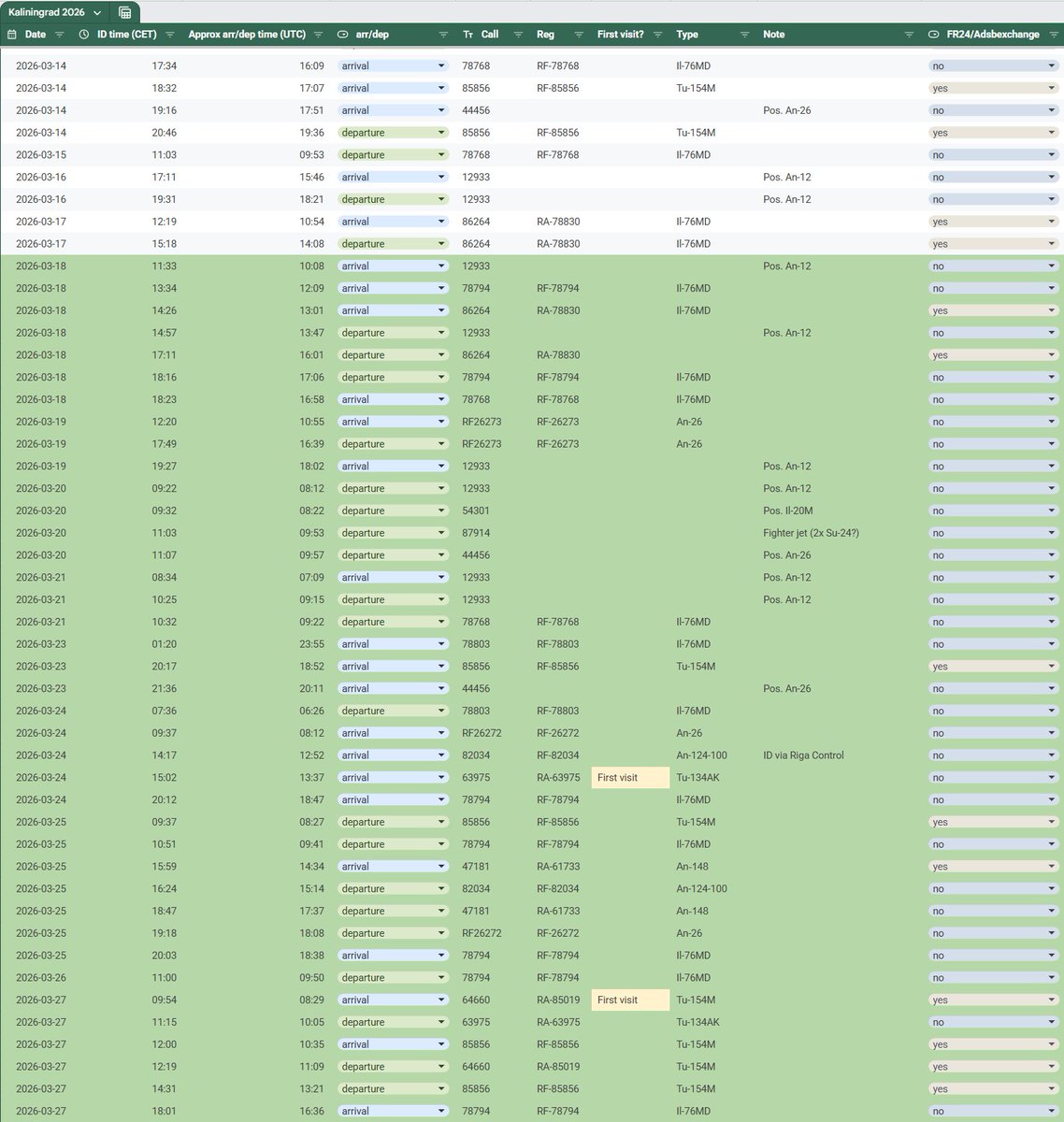Open the 'yes' dropdown in 2026-03-25 15:59 row
The width and height of the screenshot is (1064, 1122).
(993, 867)
